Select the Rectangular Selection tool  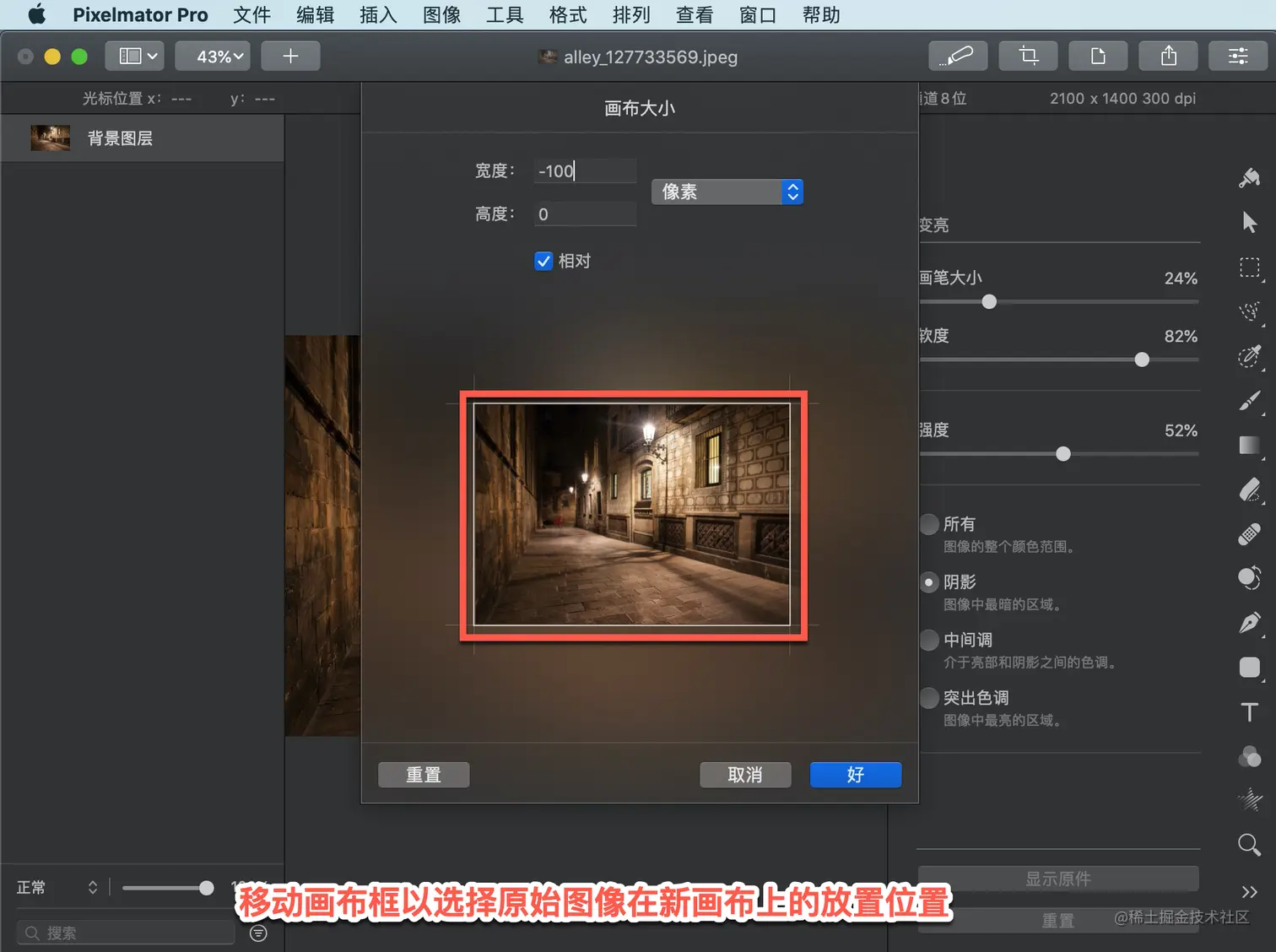tap(1250, 268)
